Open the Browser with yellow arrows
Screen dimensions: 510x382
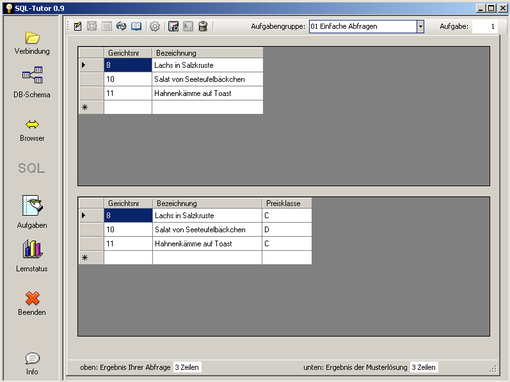32,124
